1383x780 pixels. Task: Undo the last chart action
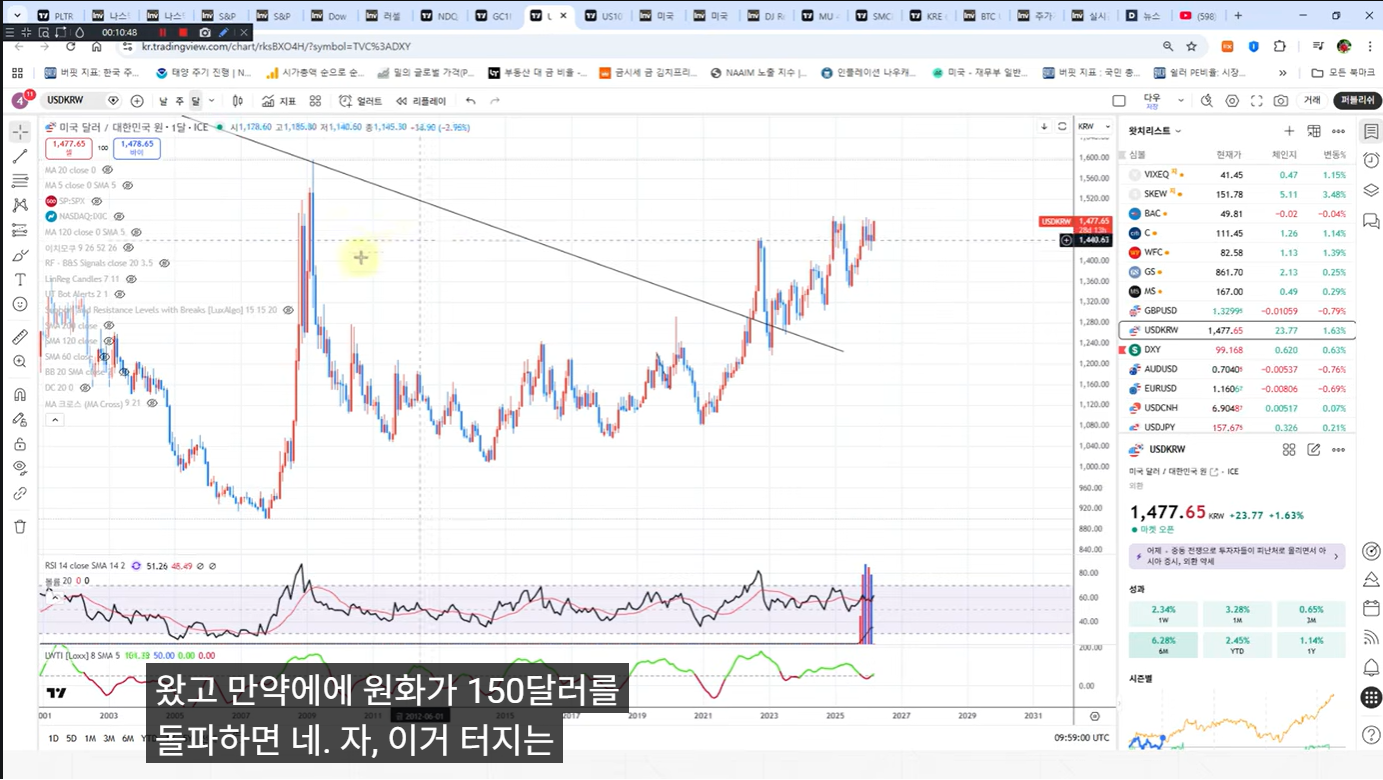click(x=470, y=101)
